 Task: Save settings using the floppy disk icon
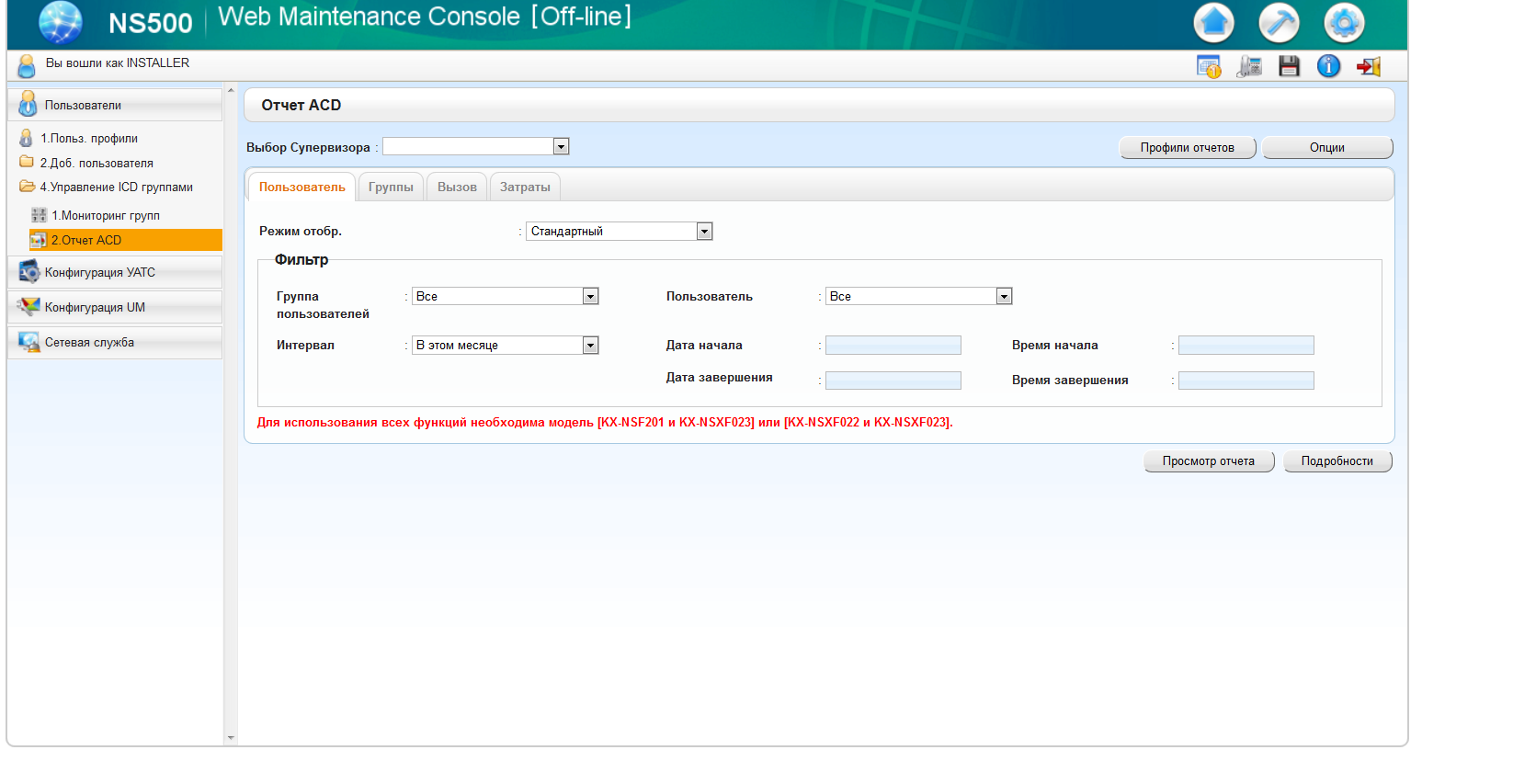click(x=1289, y=66)
